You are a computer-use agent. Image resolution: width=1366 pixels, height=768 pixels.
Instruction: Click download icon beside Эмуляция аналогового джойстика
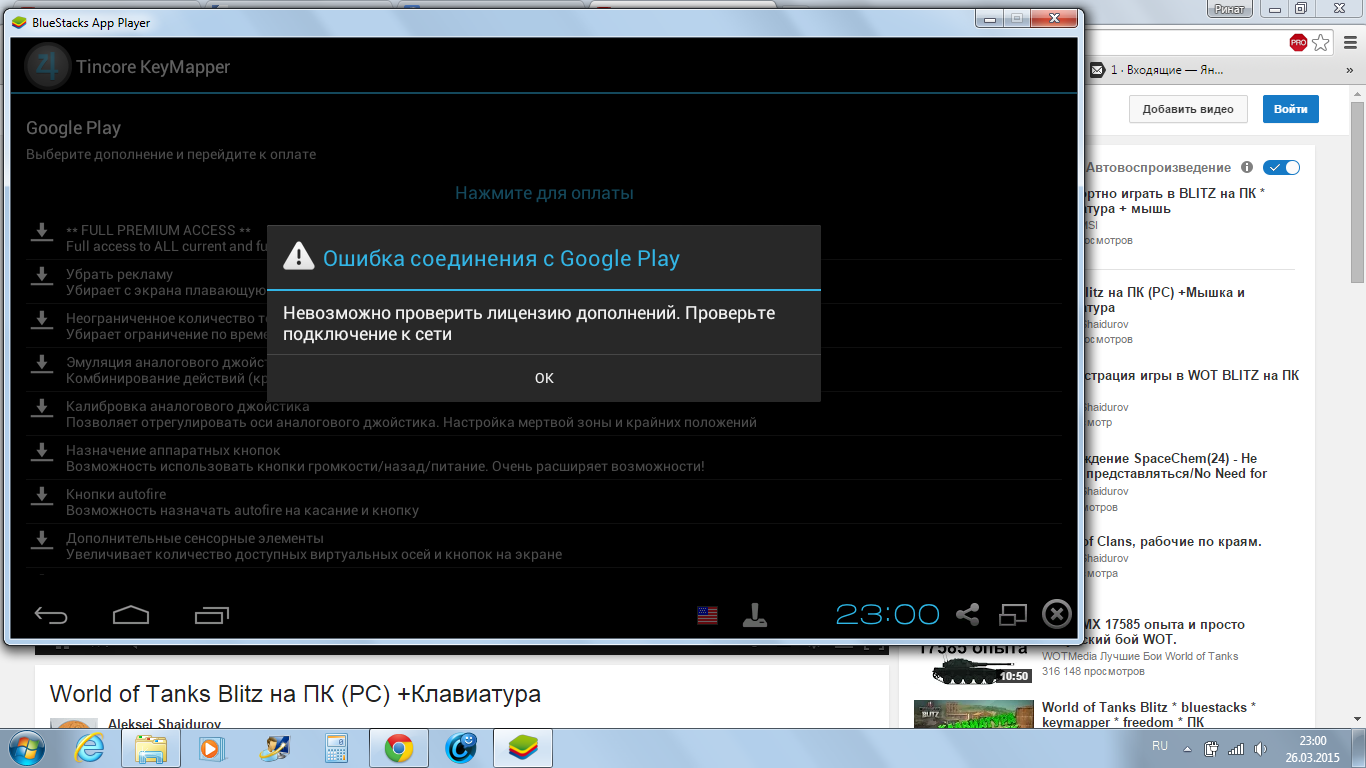pos(41,364)
